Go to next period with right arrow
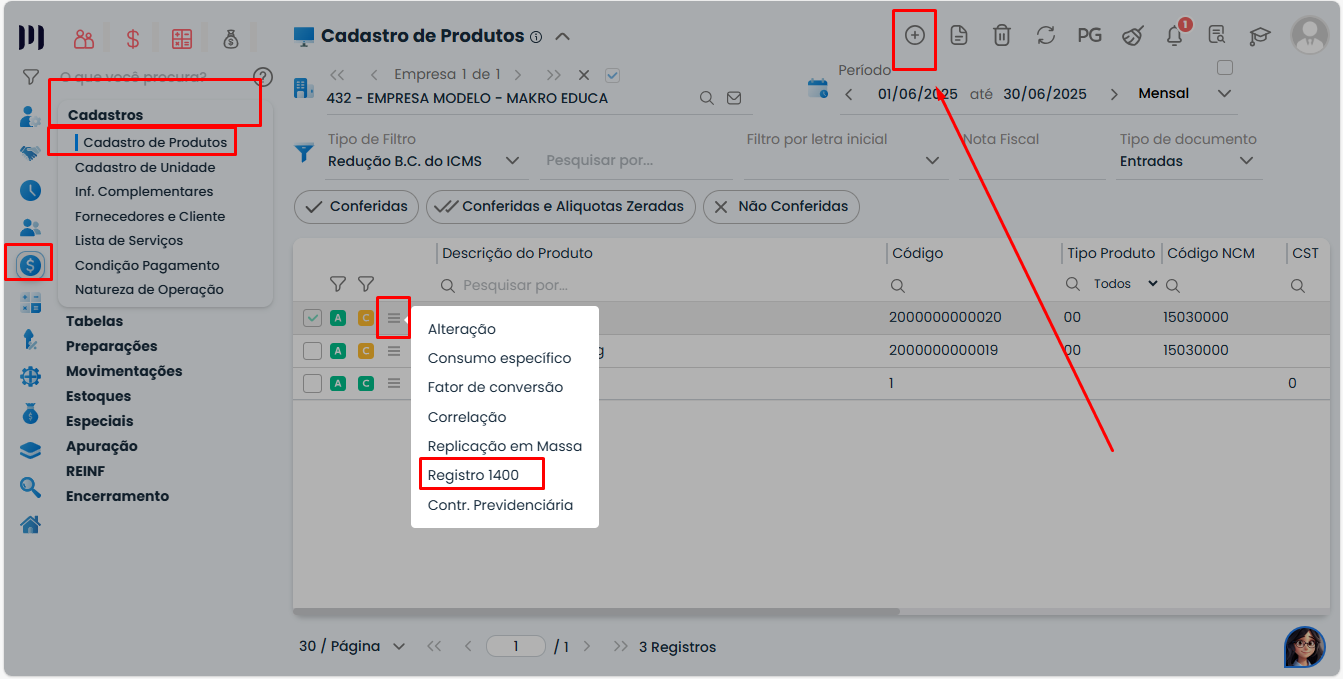 tap(1112, 95)
